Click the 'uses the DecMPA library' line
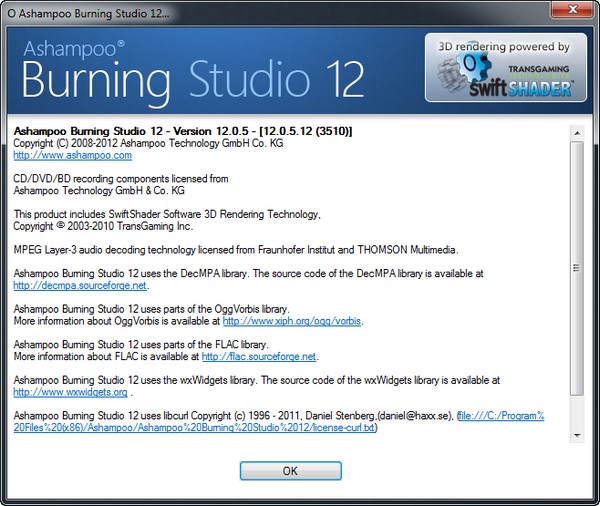This screenshot has width=600, height=506. point(248,274)
